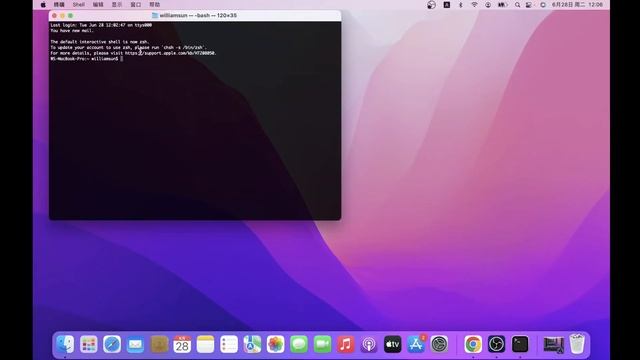Close the Terminal window

54,16
